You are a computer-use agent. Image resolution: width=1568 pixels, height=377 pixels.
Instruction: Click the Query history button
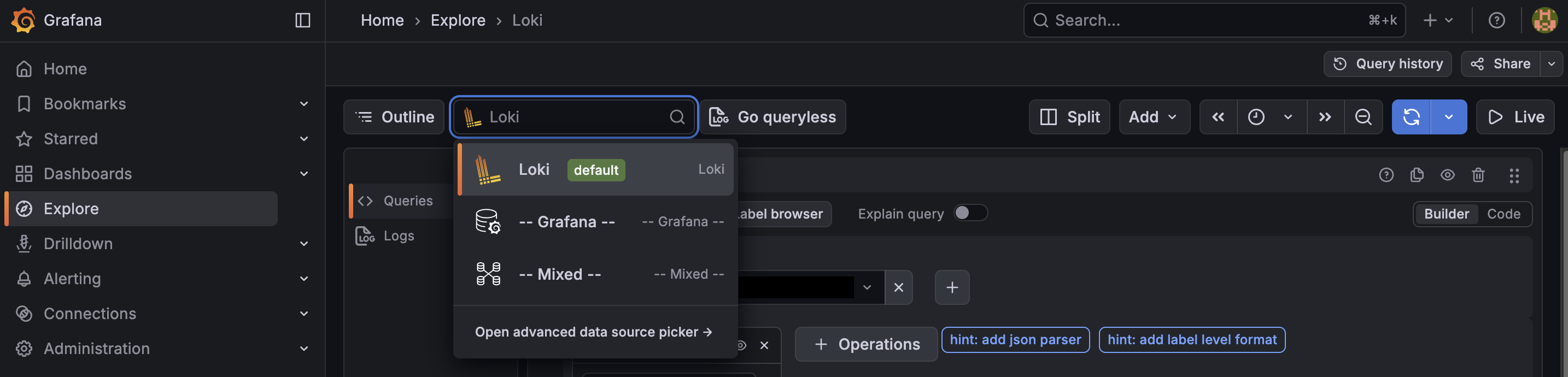coord(1387,64)
